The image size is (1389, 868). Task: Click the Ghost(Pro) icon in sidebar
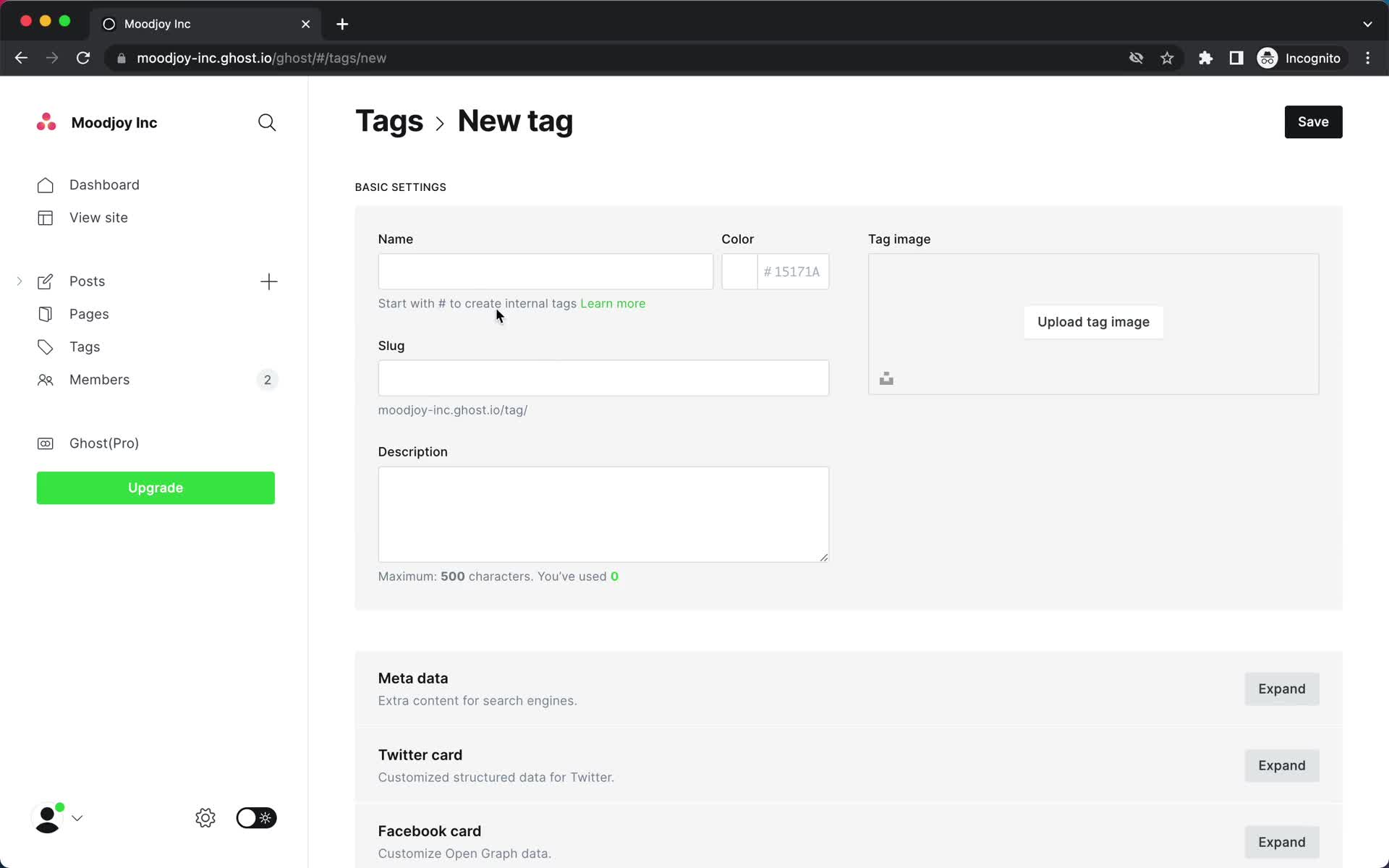46,443
